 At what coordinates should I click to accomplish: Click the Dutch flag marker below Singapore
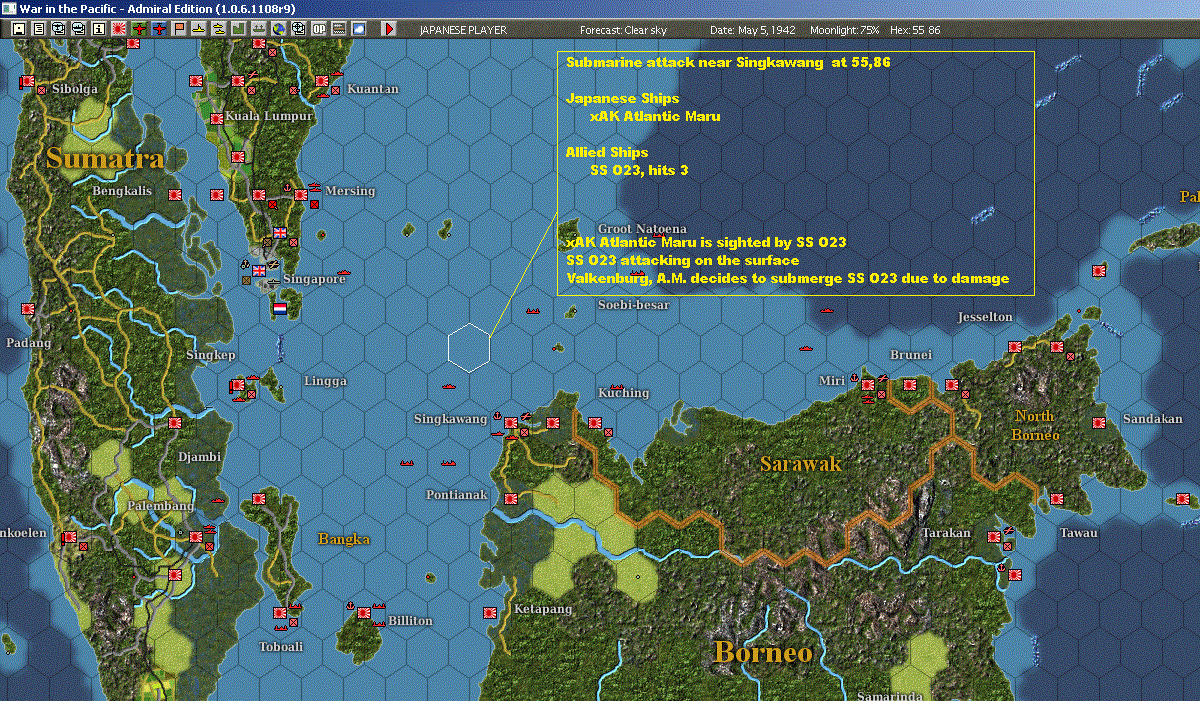[280, 309]
